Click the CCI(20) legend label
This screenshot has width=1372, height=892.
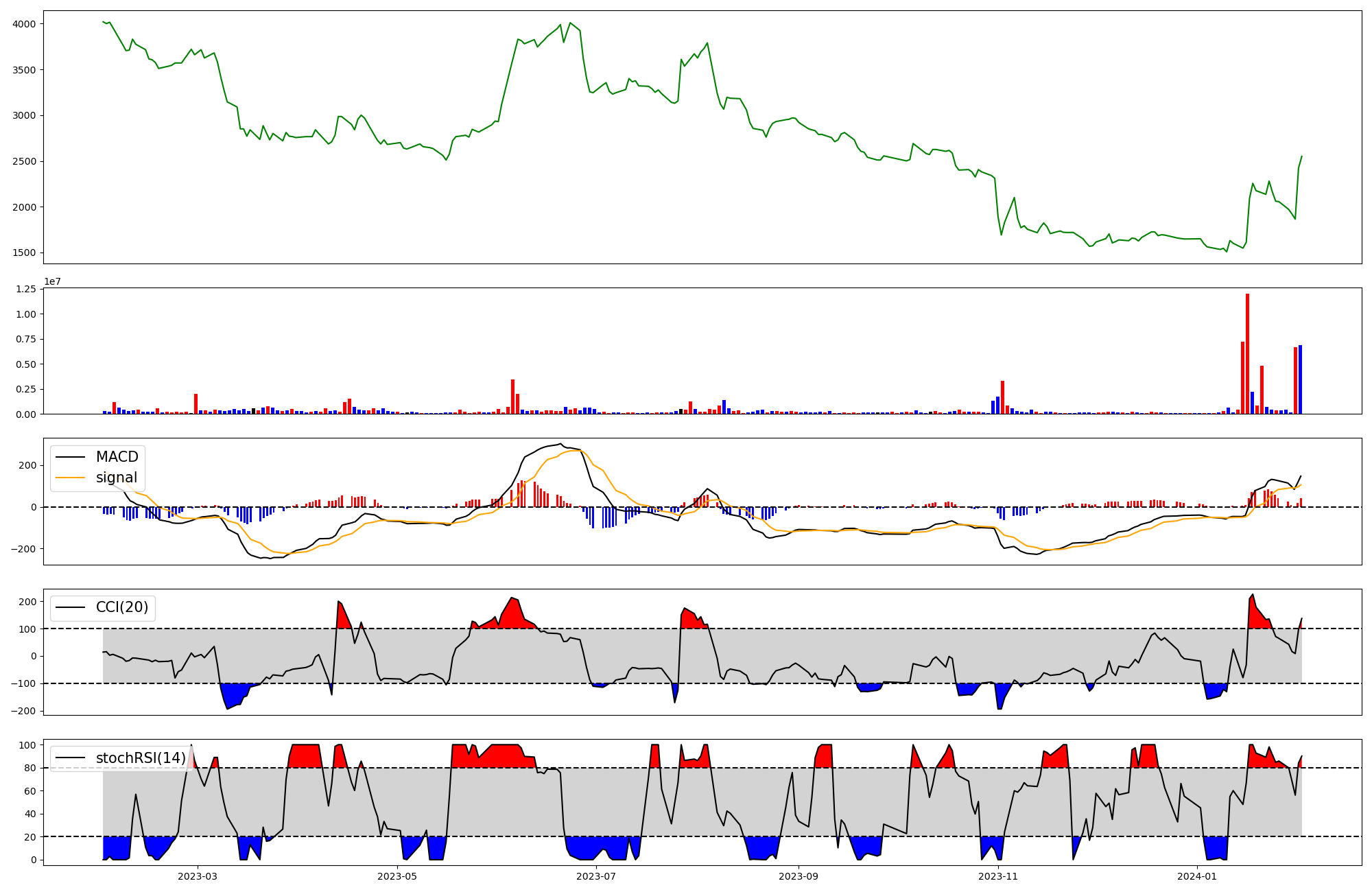pos(121,607)
